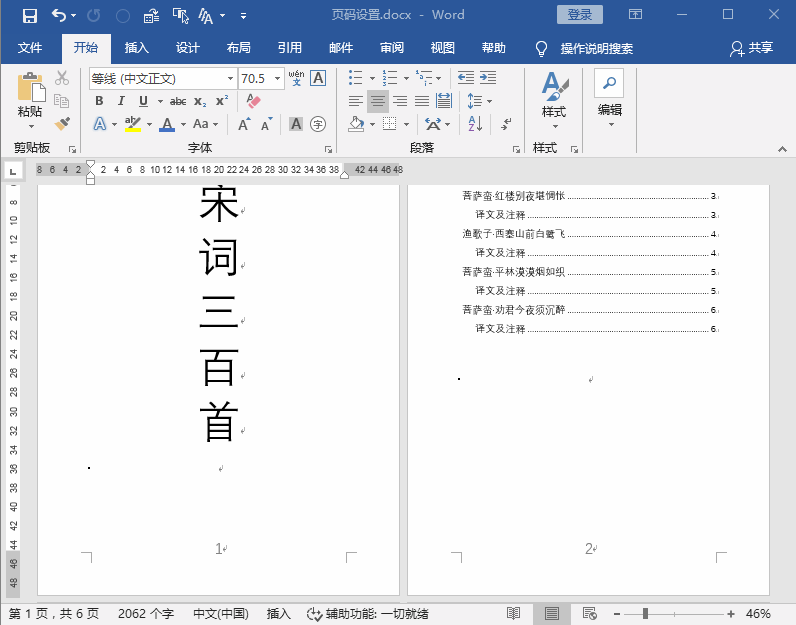Image resolution: width=796 pixels, height=625 pixels.
Task: Open the 布局 ribbon tab
Action: click(x=239, y=48)
